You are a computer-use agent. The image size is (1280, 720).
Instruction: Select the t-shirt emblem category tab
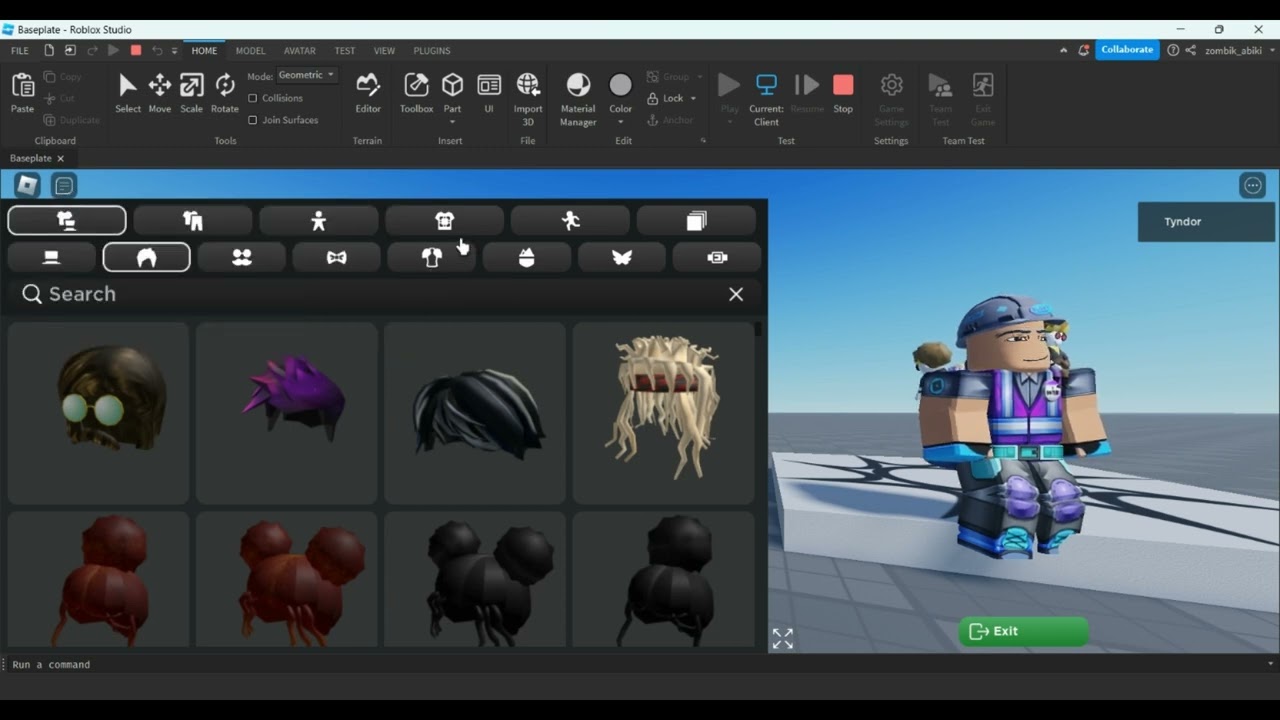(x=445, y=220)
